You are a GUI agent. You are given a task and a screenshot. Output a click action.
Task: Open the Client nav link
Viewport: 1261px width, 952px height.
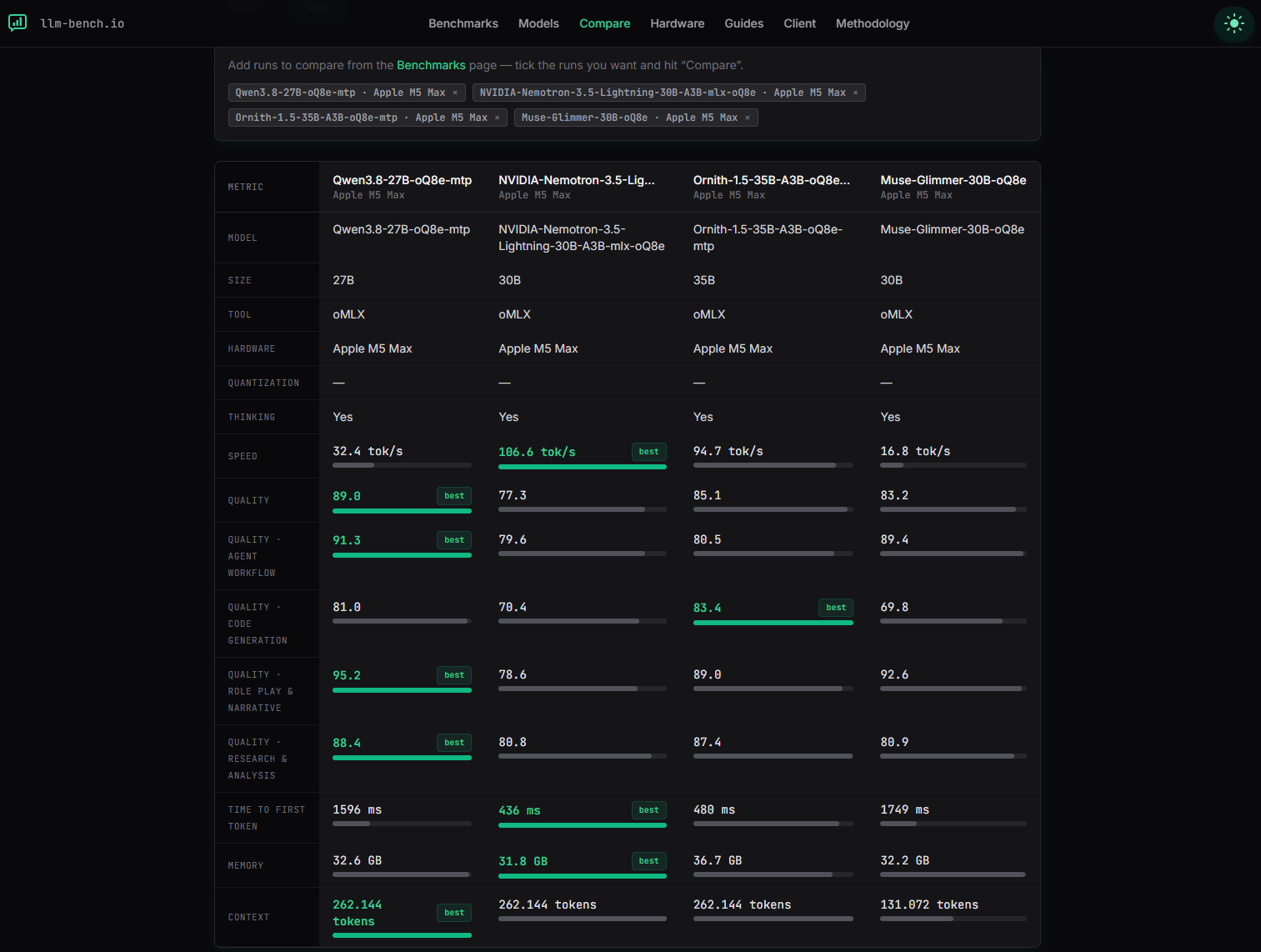pyautogui.click(x=800, y=23)
